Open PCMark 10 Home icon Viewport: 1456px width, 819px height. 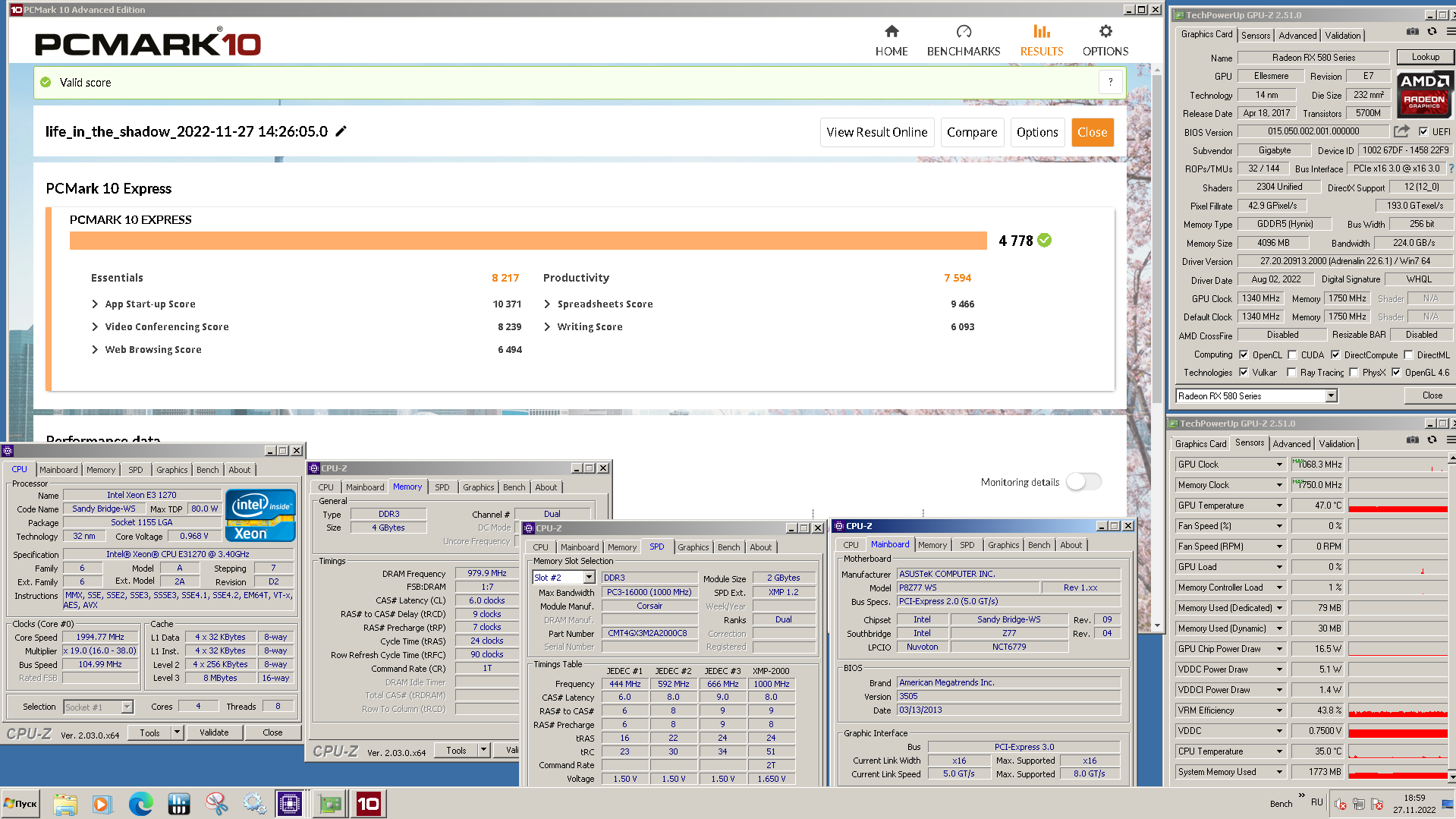[x=892, y=31]
